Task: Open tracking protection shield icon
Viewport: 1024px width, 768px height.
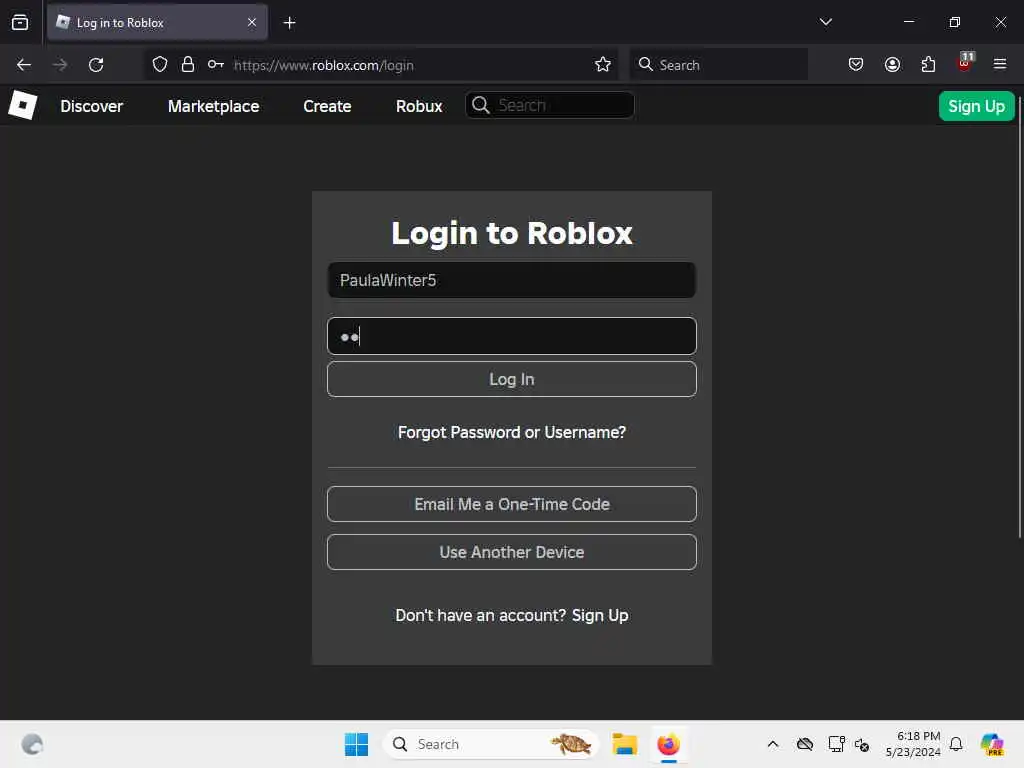Action: pos(160,65)
